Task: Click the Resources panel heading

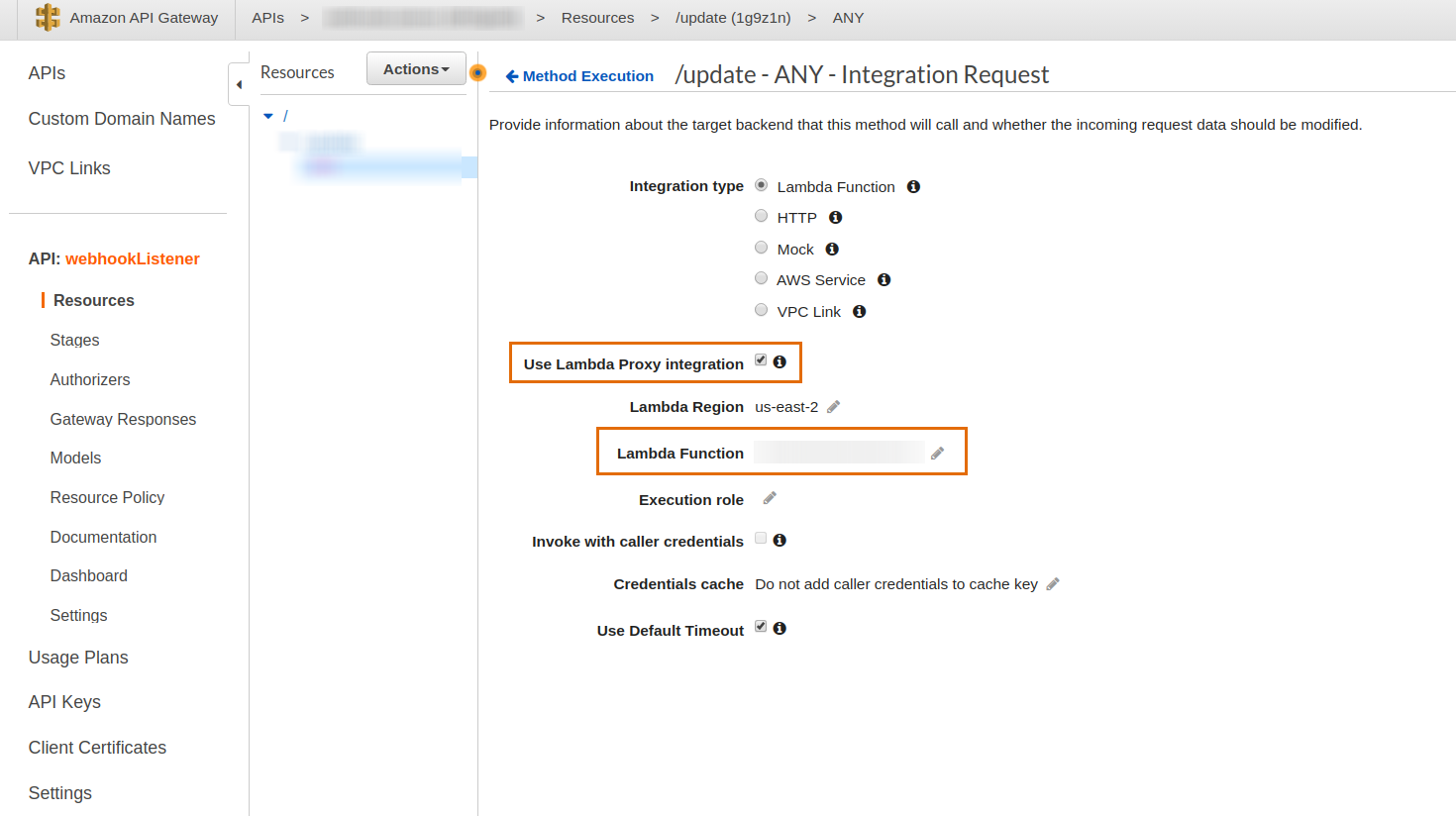Action: [x=297, y=72]
